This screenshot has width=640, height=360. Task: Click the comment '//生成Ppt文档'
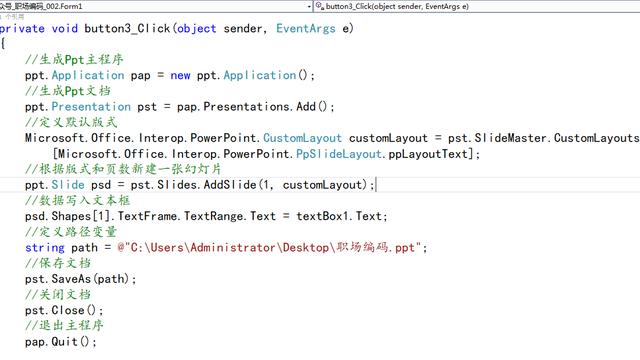pyautogui.click(x=68, y=91)
